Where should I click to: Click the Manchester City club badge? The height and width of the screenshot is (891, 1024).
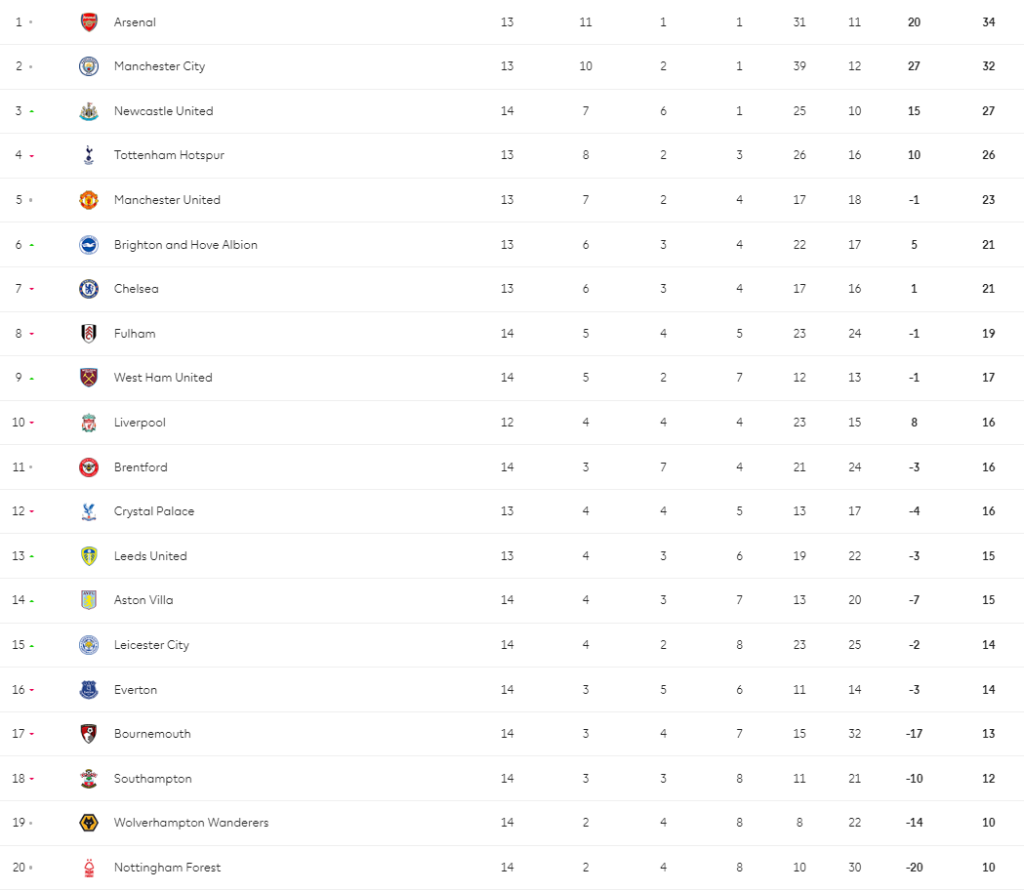pos(89,66)
